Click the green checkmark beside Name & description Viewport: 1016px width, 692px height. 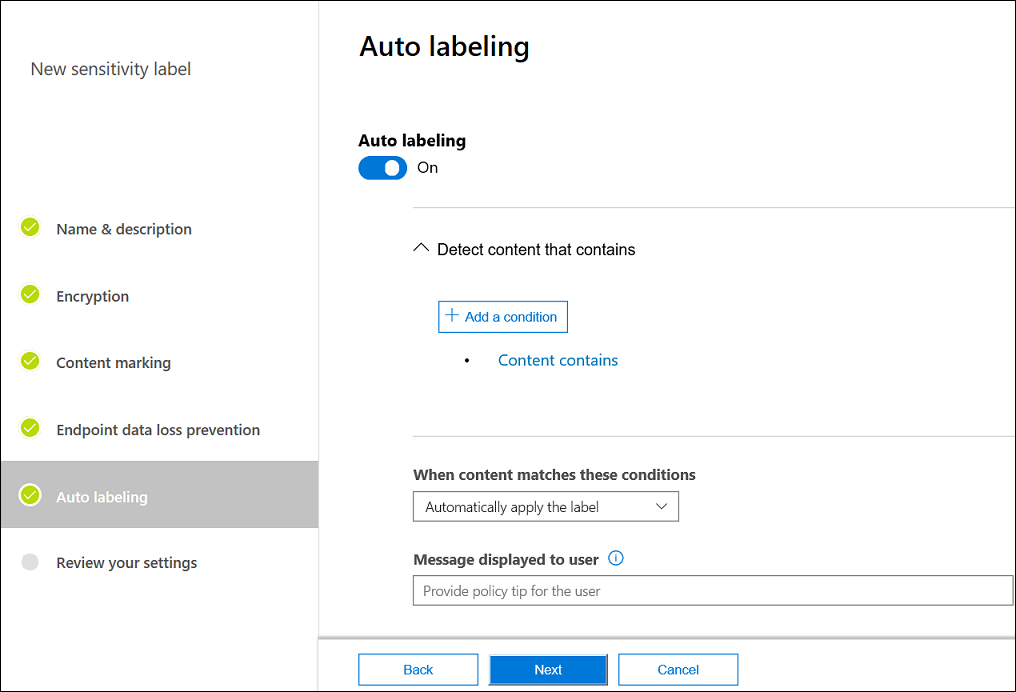pos(30,228)
